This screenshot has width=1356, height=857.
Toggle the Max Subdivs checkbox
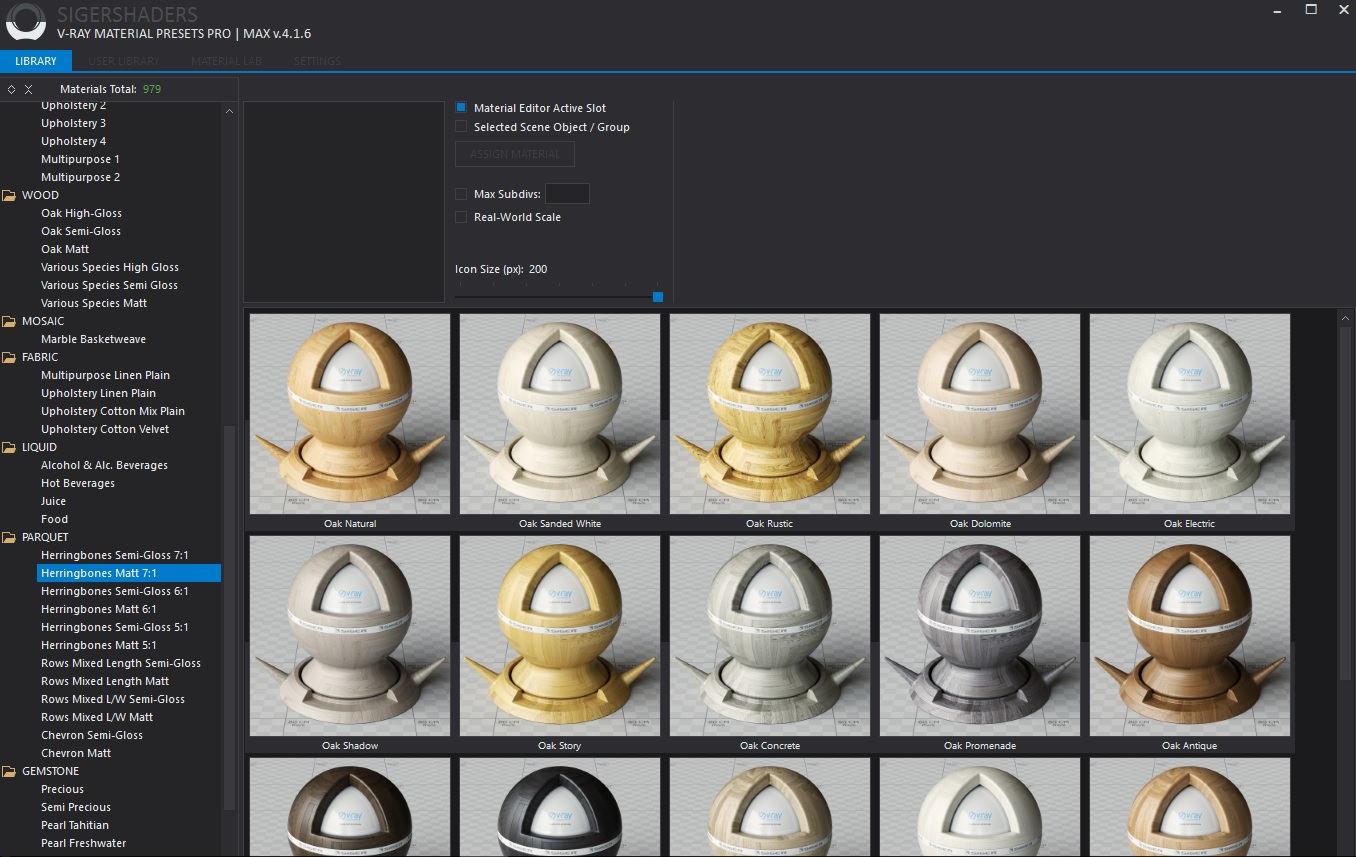pyautogui.click(x=461, y=194)
